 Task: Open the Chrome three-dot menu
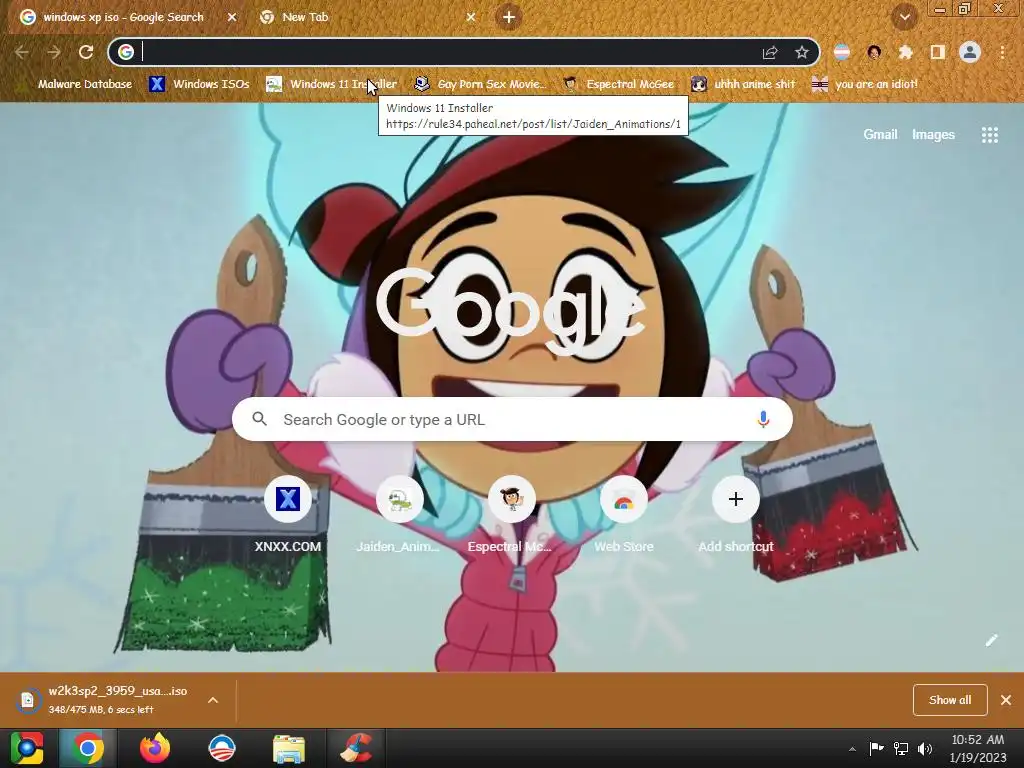pyautogui.click(x=1002, y=52)
